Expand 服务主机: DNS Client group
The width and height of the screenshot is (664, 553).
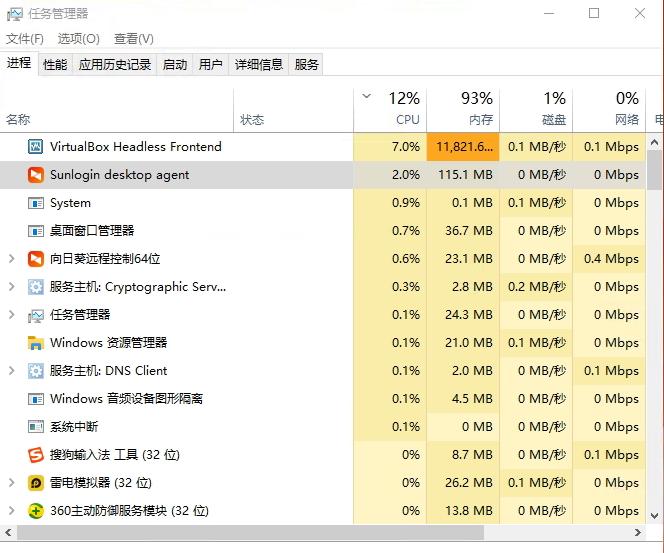tap(11, 371)
